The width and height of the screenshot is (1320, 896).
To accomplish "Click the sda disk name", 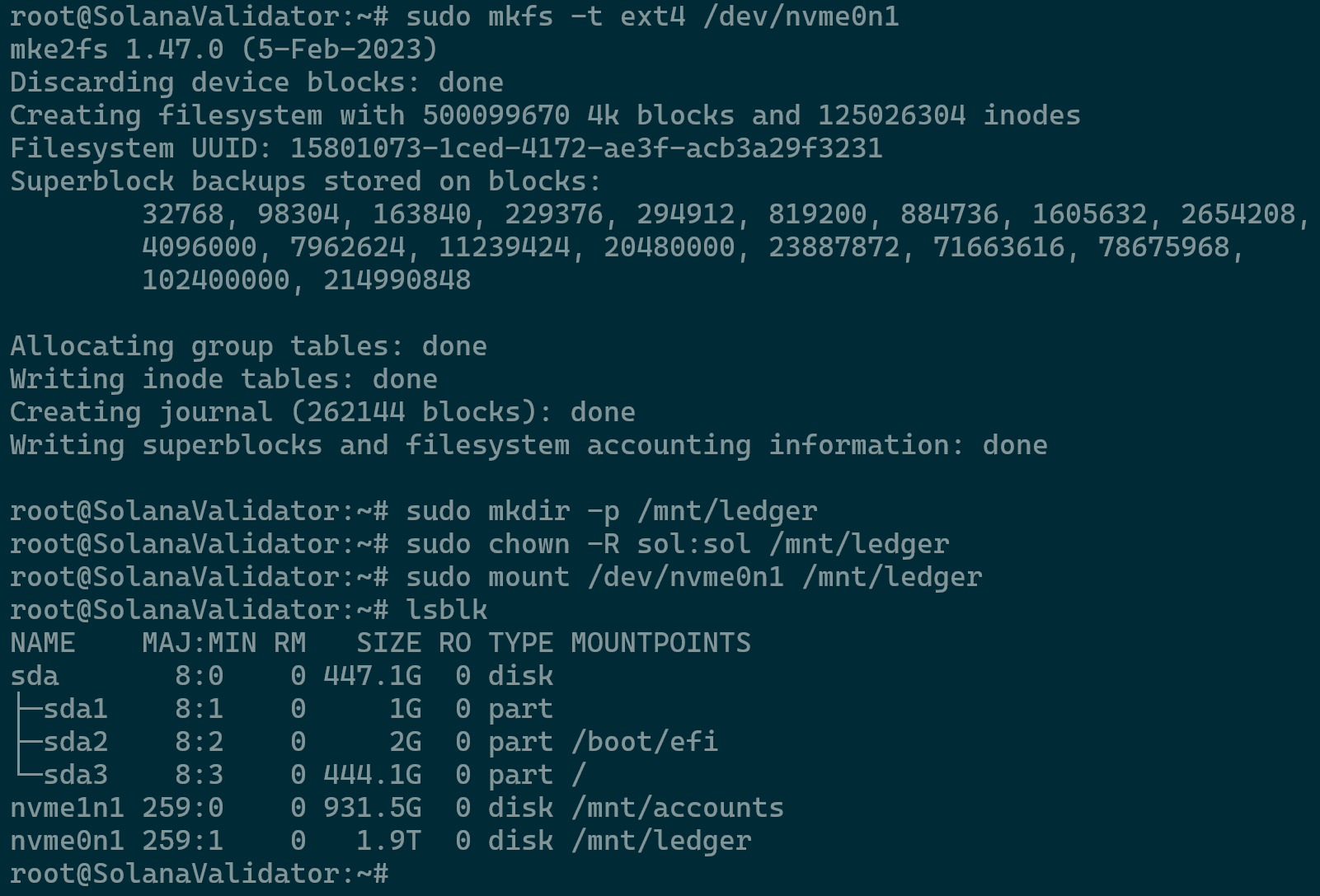I will click(x=35, y=676).
